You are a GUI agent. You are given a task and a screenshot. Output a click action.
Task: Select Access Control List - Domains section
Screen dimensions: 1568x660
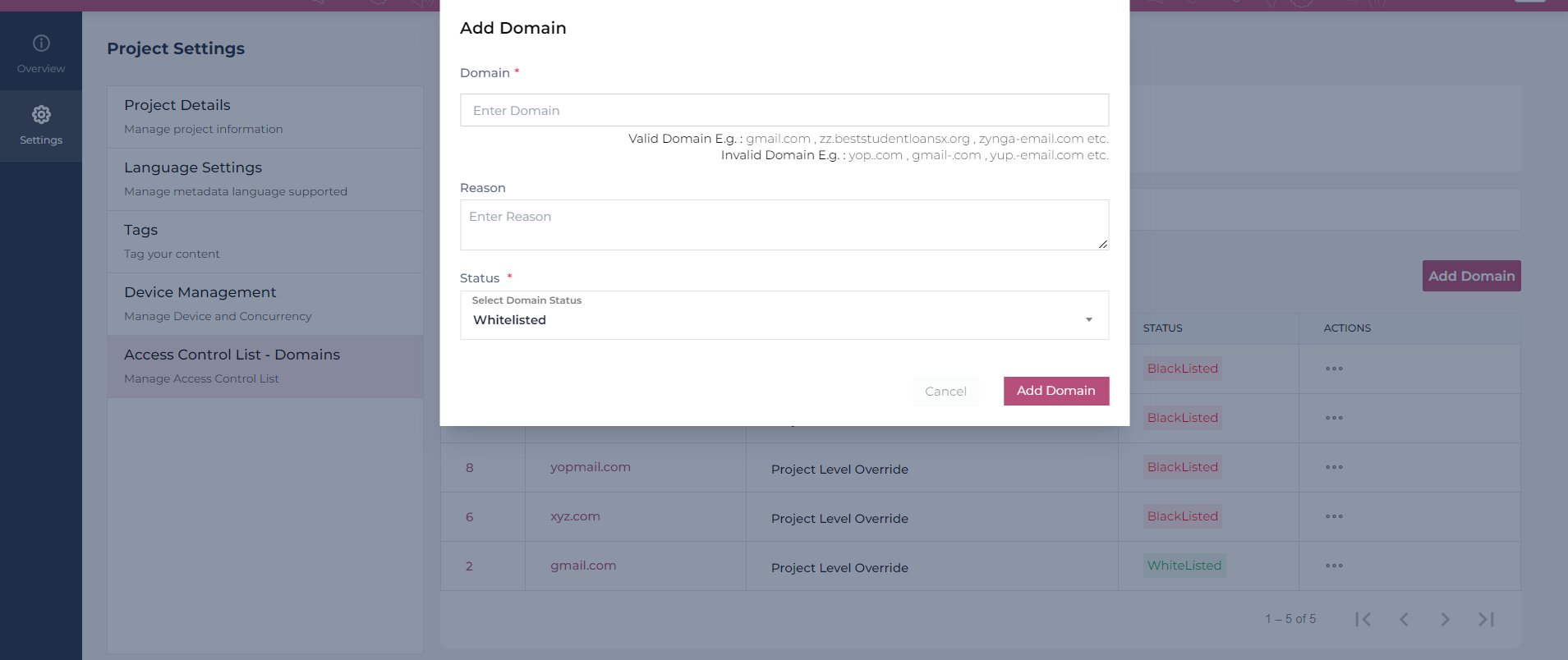tap(265, 366)
